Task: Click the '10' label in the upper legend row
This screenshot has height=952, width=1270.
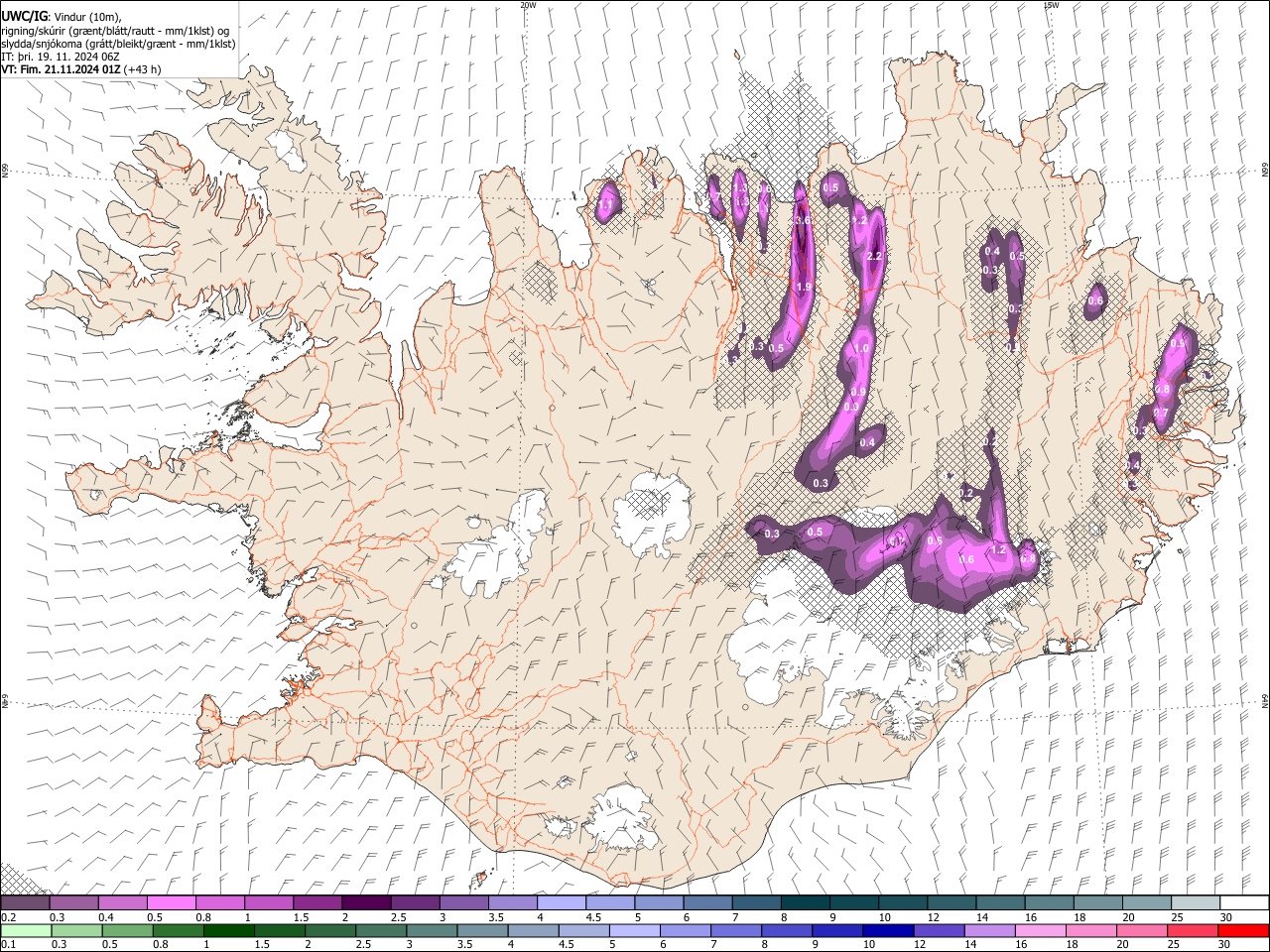Action: [884, 917]
